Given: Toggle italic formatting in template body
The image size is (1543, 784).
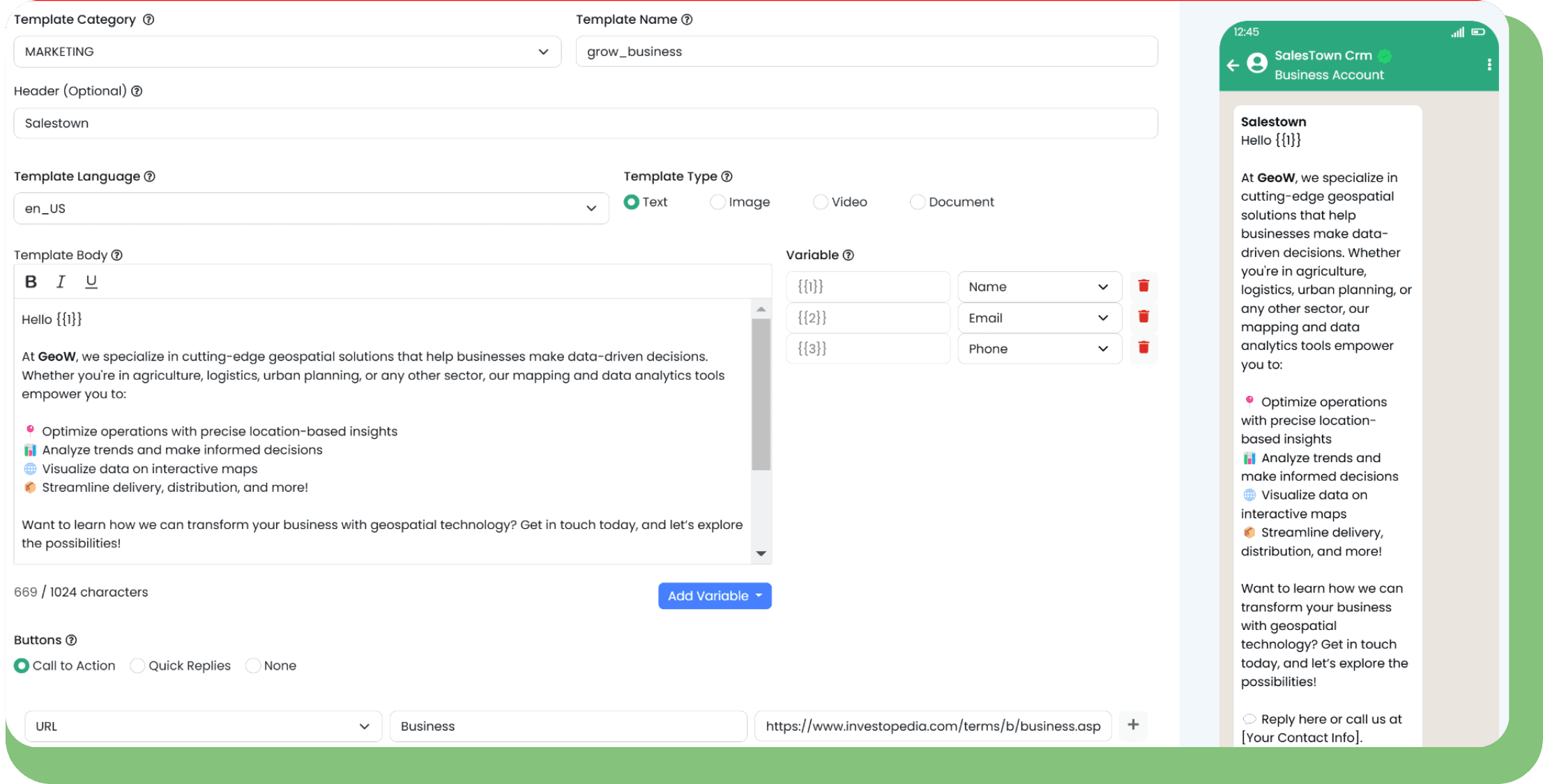Looking at the screenshot, I should coord(61,282).
